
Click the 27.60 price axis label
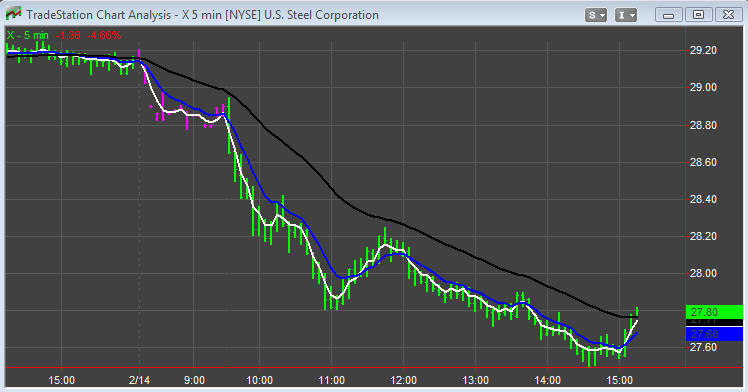[704, 347]
